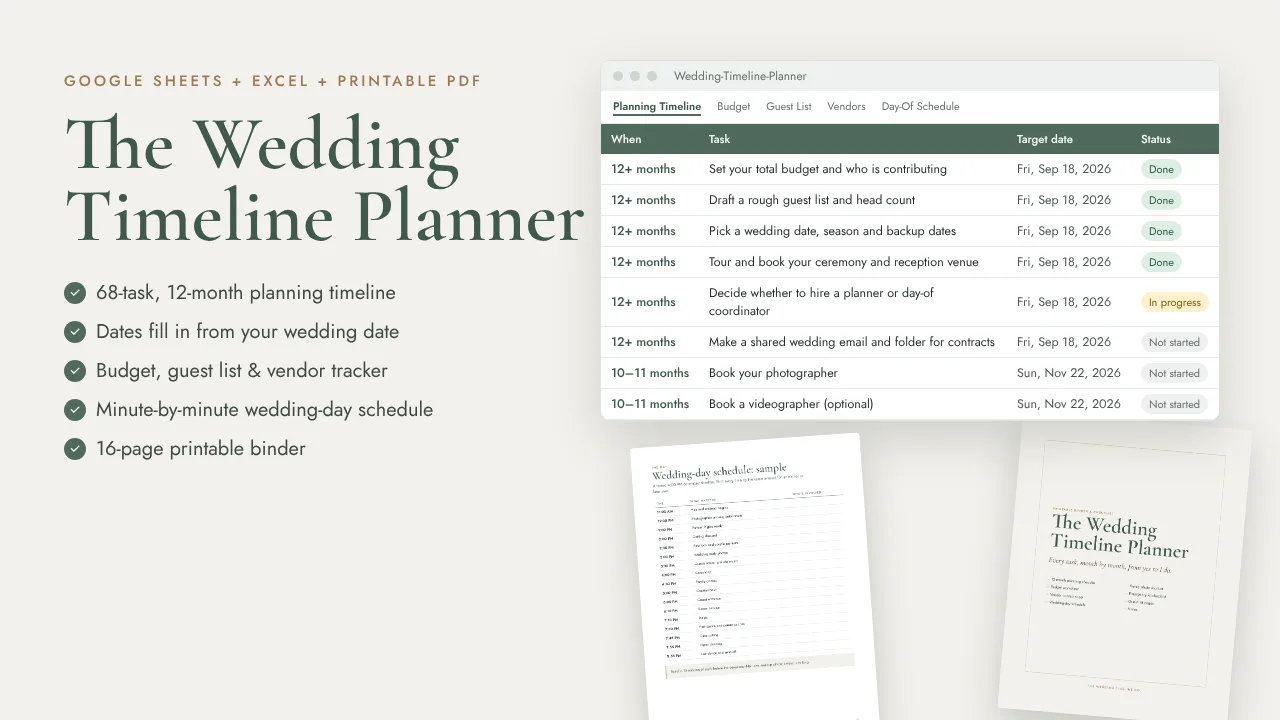This screenshot has width=1280, height=720.
Task: Select "12+ months" in the total budget row
Action: click(x=644, y=169)
